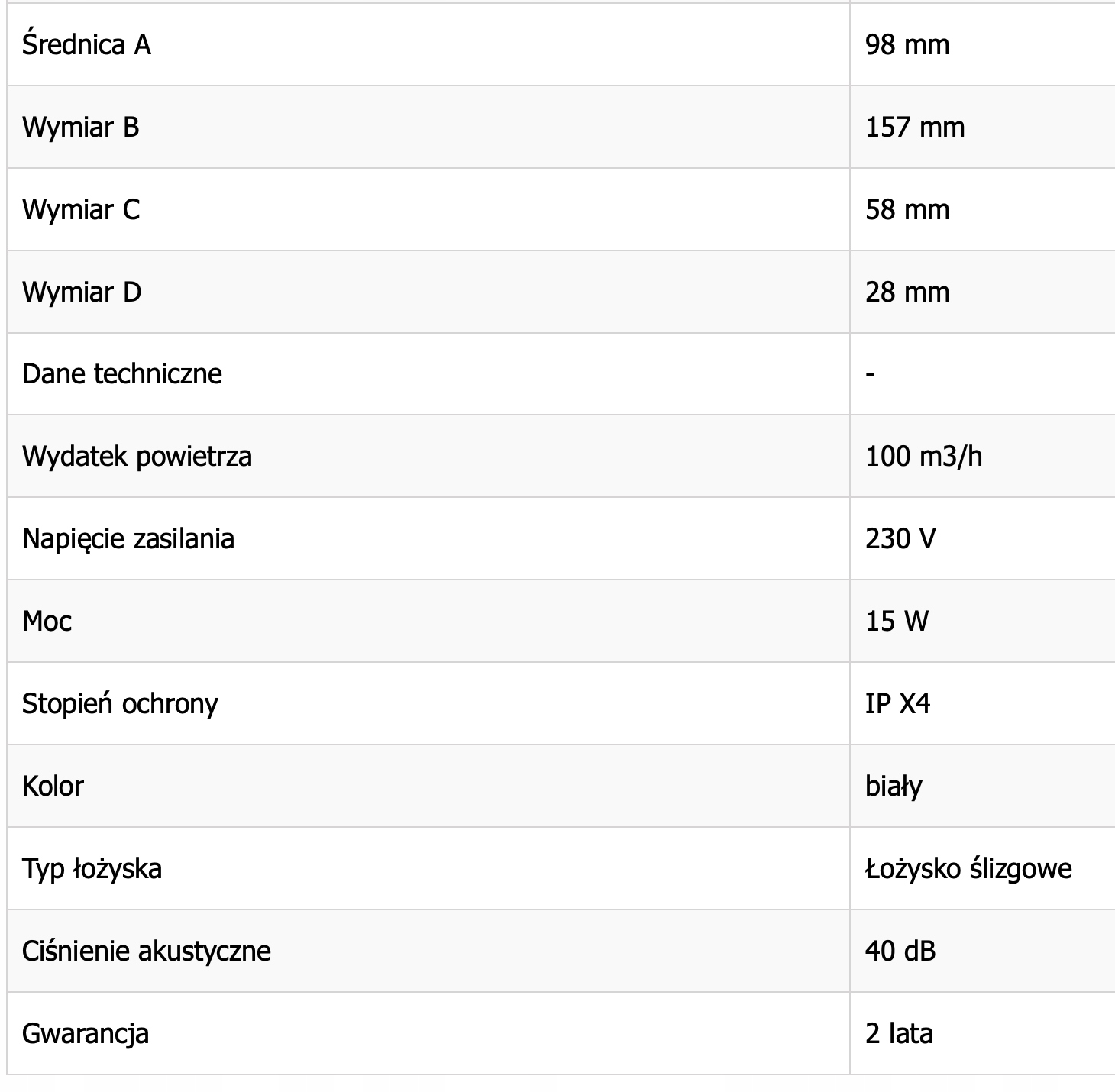Click the "Moc" row label
Viewport: 1115px width, 1092px height.
(47, 622)
